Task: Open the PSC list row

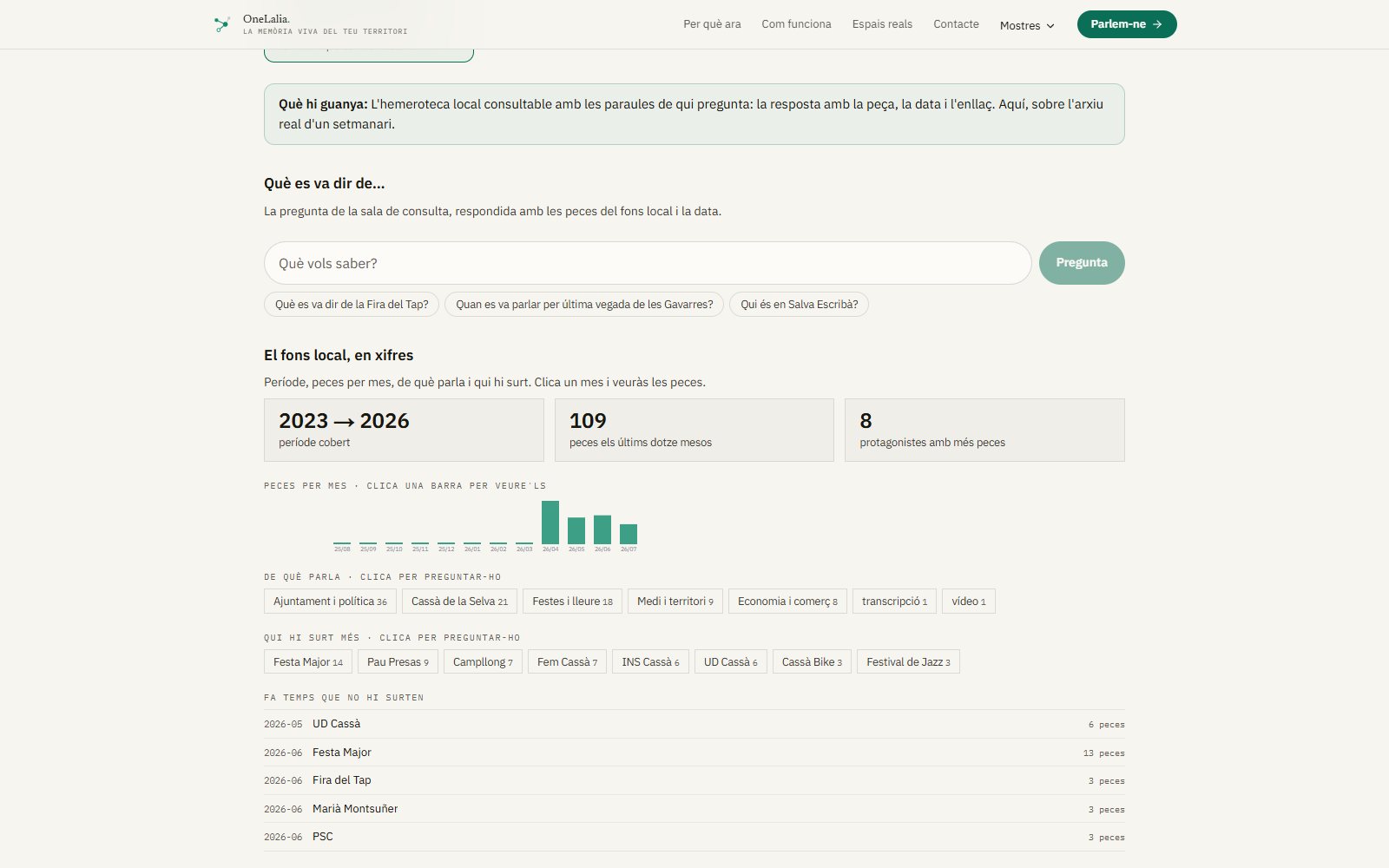Action: point(694,837)
